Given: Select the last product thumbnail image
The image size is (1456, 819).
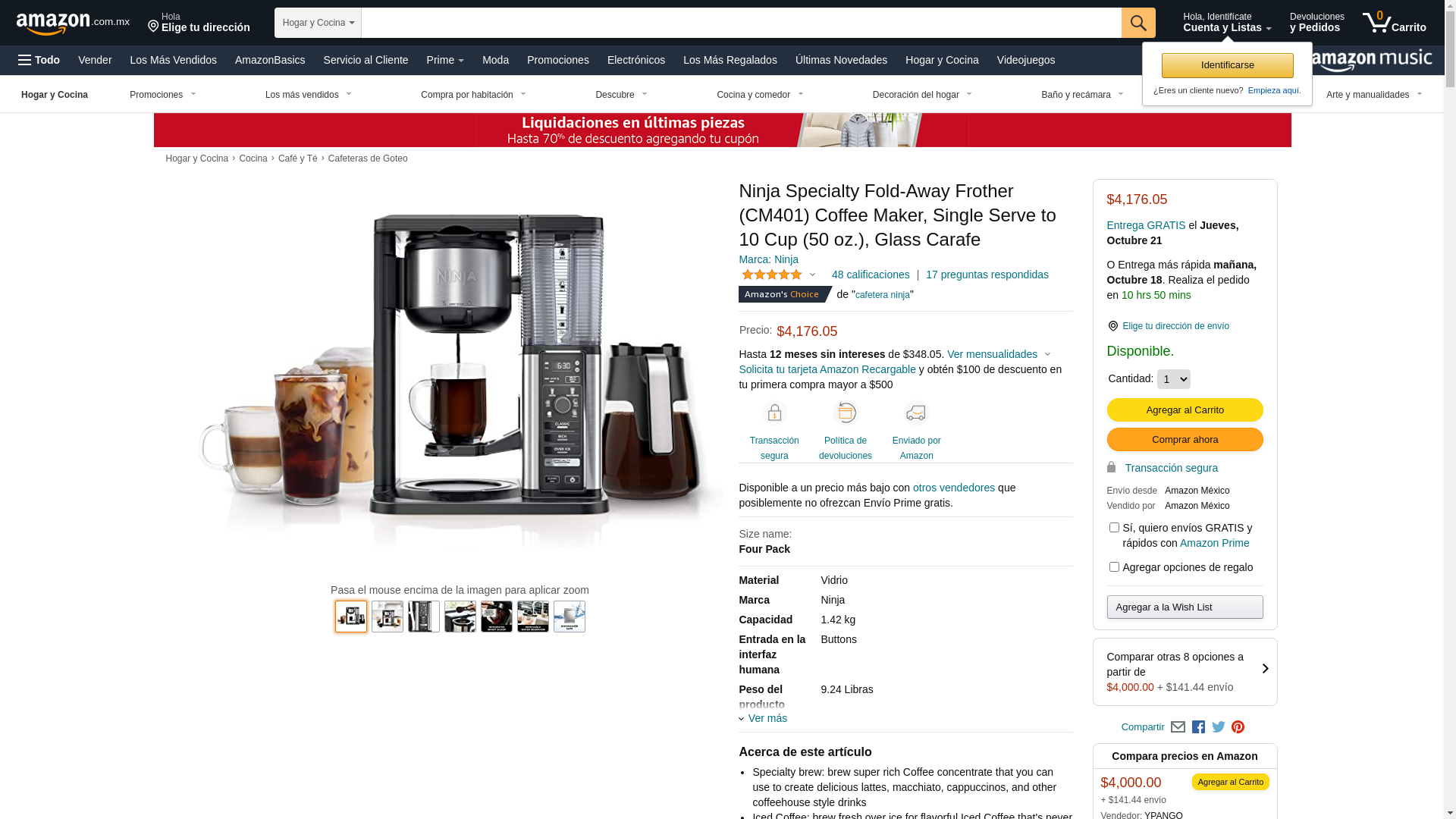Looking at the screenshot, I should pos(570,617).
